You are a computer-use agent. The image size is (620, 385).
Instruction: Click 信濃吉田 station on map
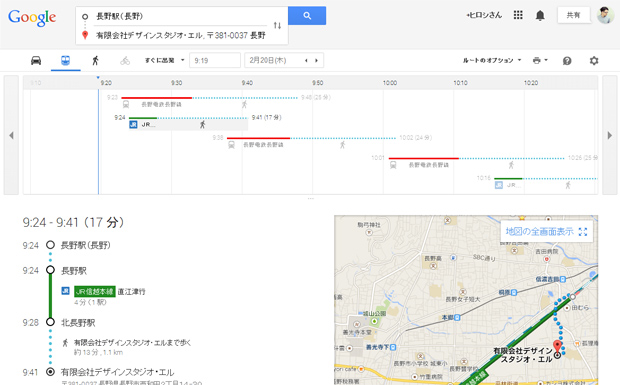550,279
